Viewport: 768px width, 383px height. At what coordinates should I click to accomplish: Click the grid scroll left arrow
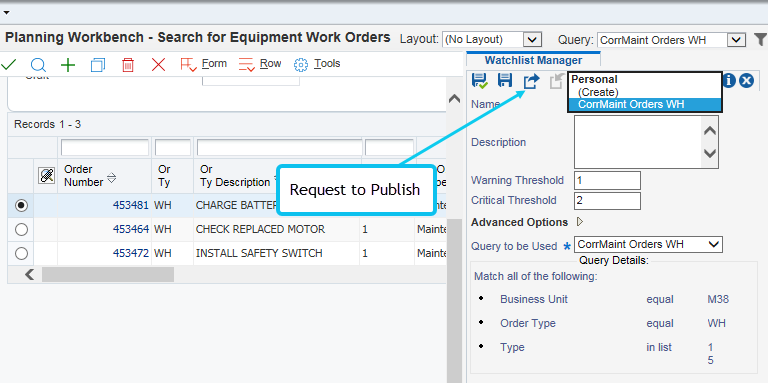coord(29,274)
